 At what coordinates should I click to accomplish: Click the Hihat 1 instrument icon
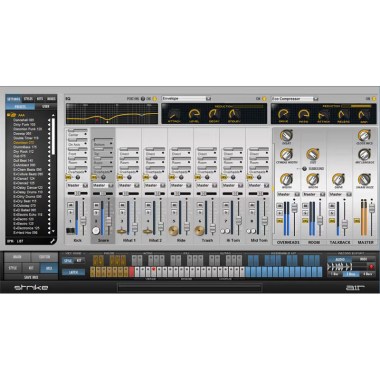[x=122, y=231]
